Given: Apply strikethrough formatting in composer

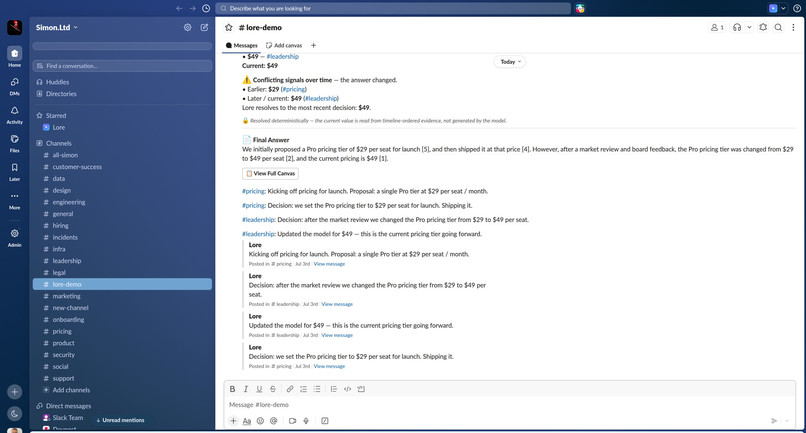Looking at the screenshot, I should [x=273, y=389].
